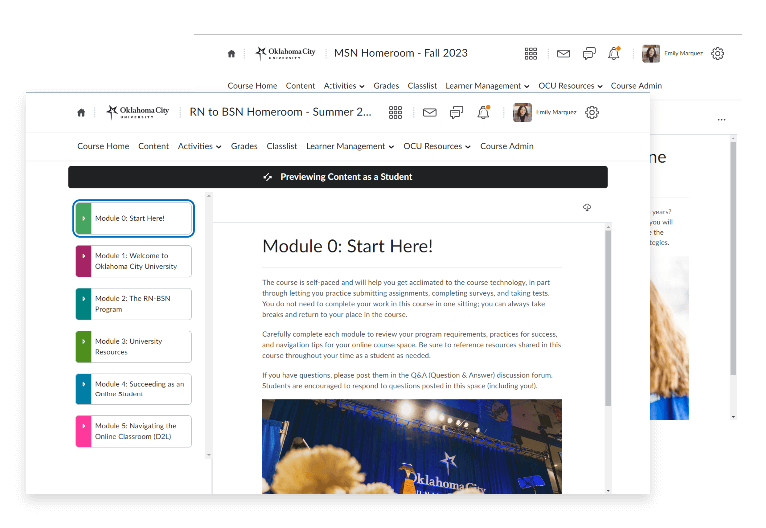Select Module 0: Start Here! in sidebar
The height and width of the screenshot is (528, 766).
coord(134,218)
